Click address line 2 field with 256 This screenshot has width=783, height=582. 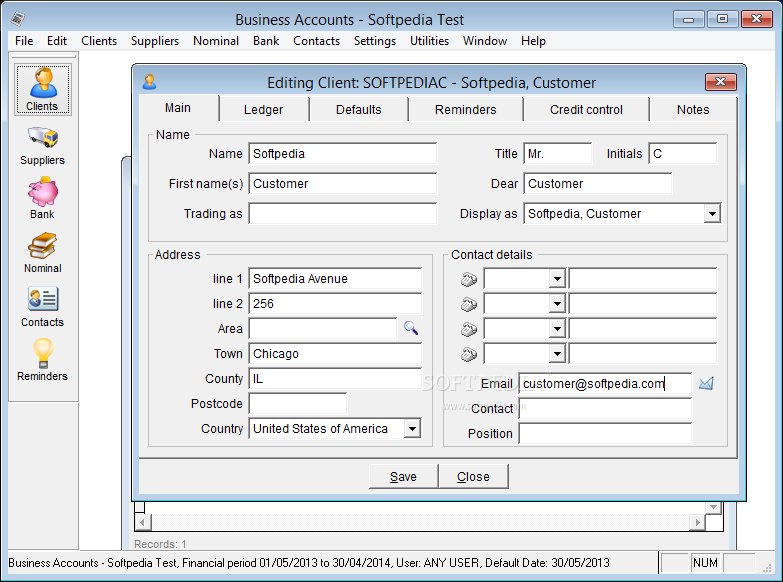click(335, 304)
